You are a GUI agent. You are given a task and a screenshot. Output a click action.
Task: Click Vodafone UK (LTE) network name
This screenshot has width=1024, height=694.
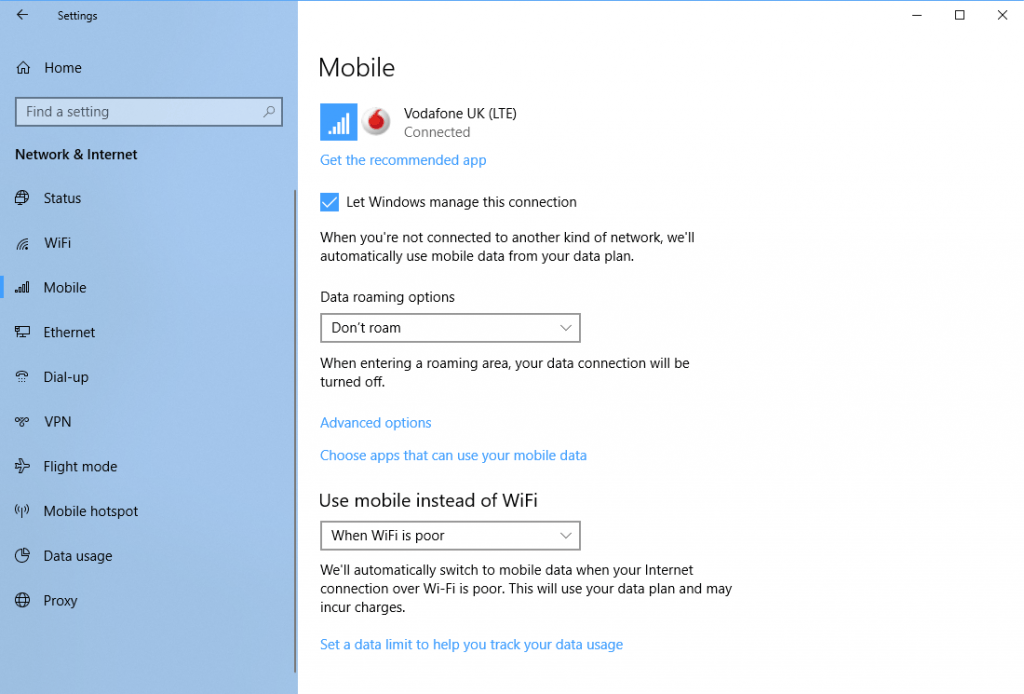(460, 113)
